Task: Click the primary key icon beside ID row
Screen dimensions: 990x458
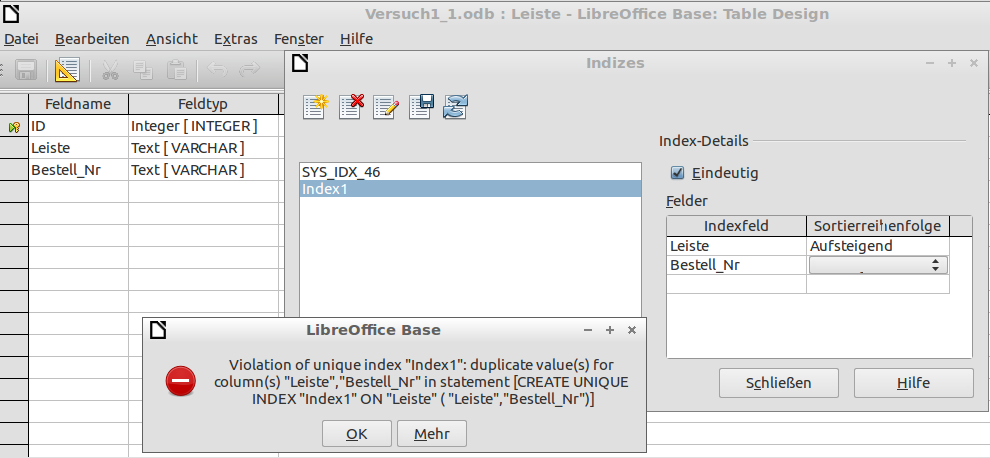Action: click(x=14, y=127)
